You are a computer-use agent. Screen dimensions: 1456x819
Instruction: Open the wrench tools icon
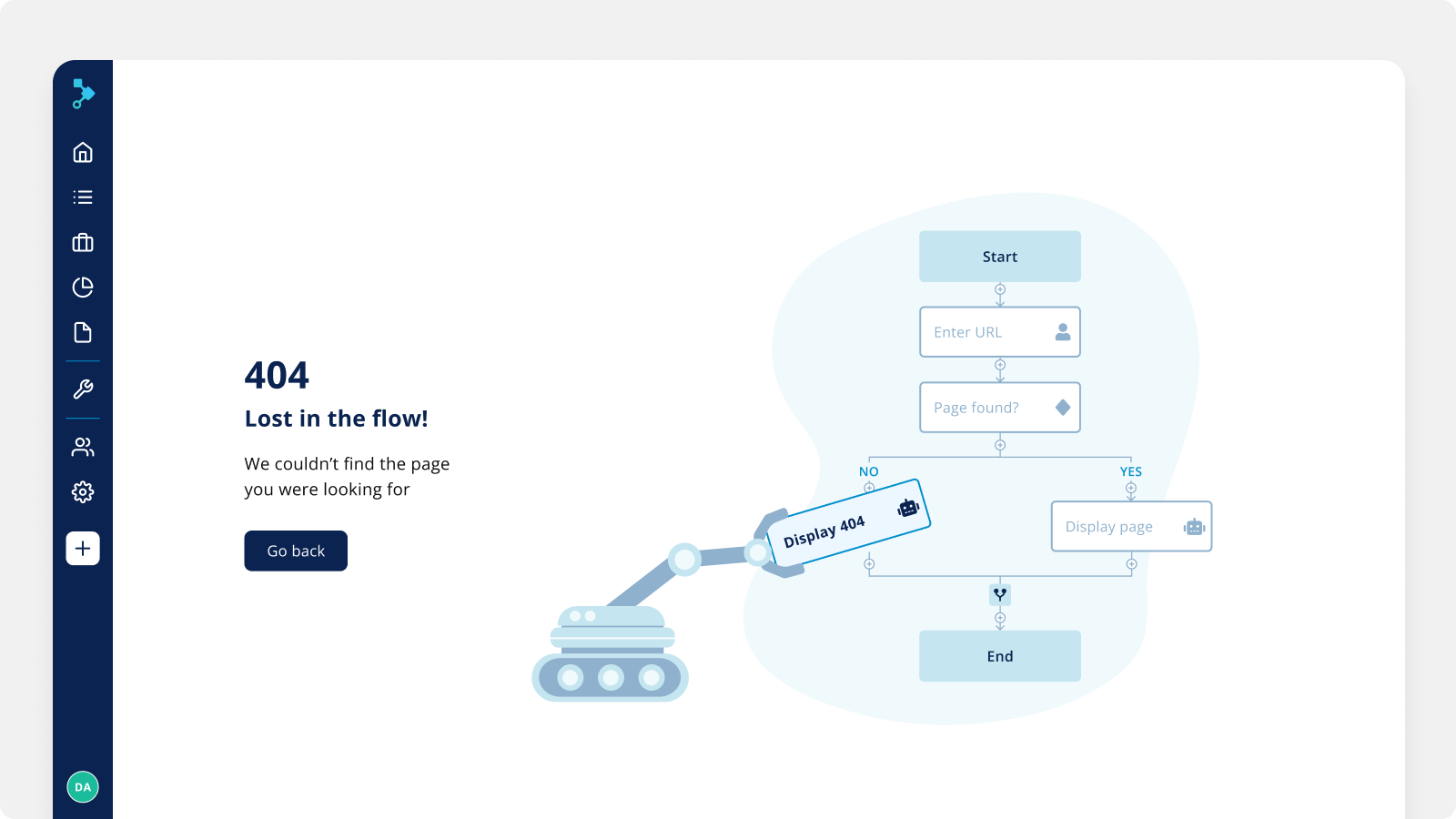pos(83,389)
